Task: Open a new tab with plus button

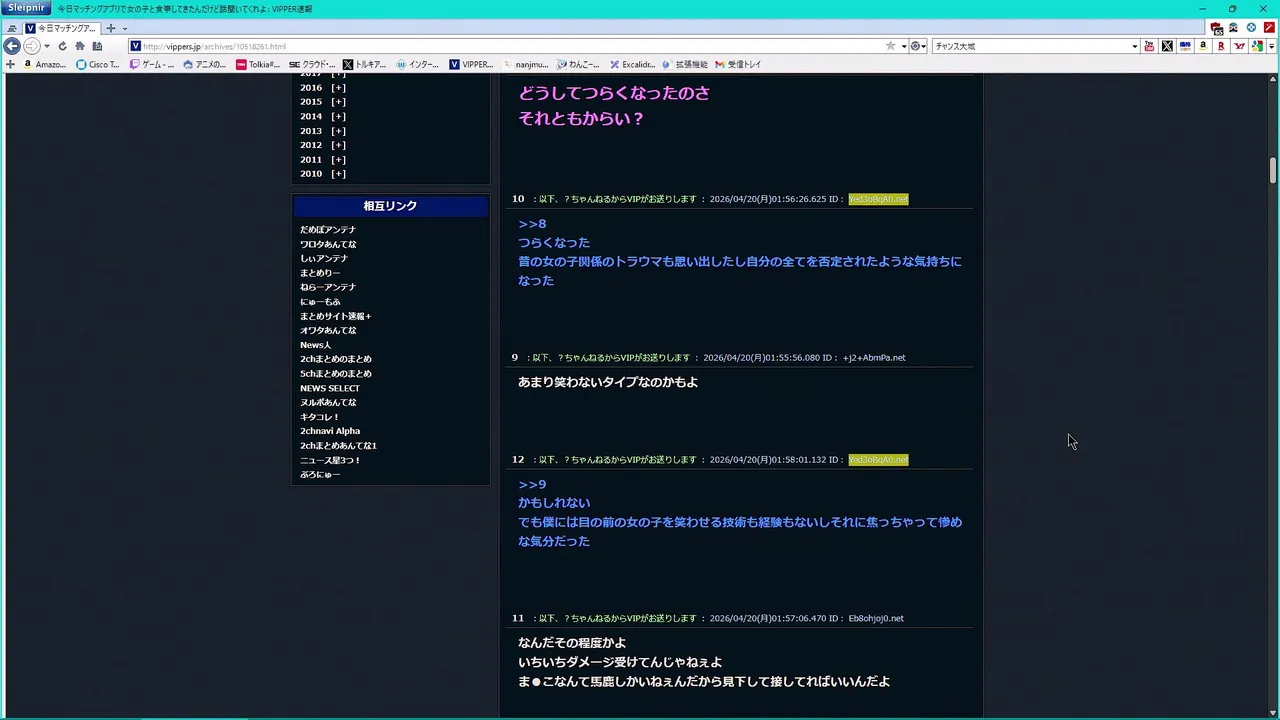Action: pyautogui.click(x=111, y=28)
